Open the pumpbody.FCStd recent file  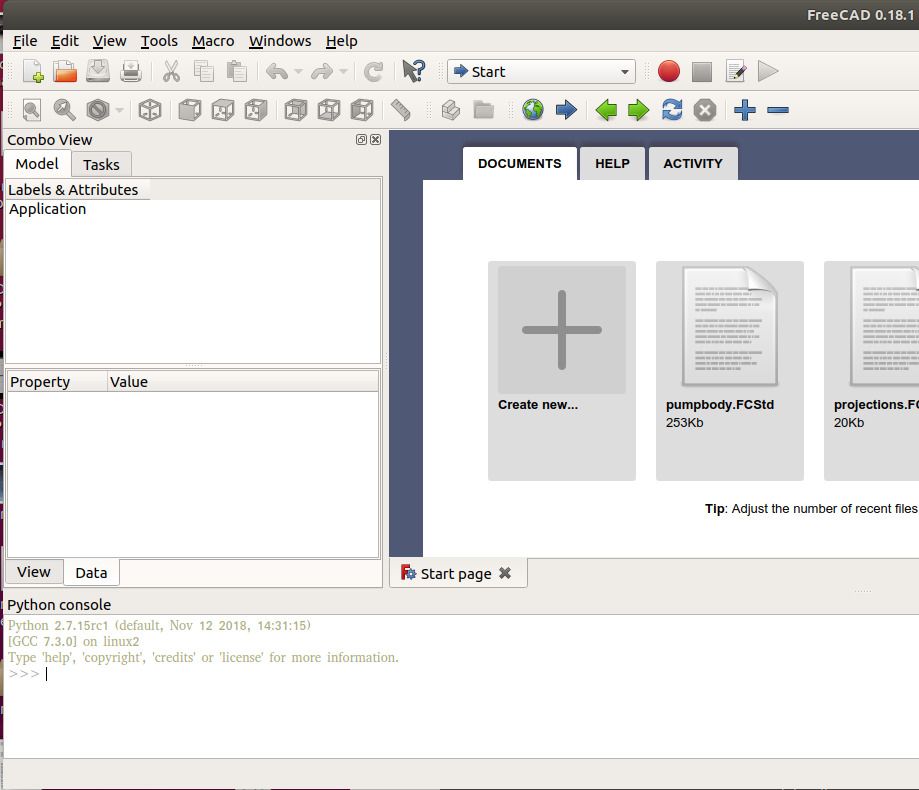(x=730, y=371)
